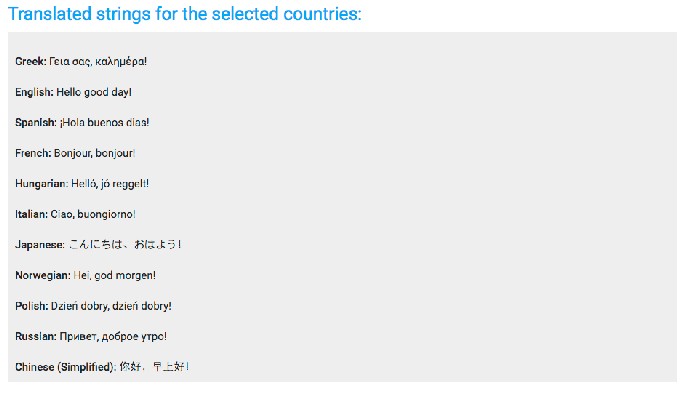Click the English 'Hello good day!' text
The image size is (695, 397).
tap(94, 92)
